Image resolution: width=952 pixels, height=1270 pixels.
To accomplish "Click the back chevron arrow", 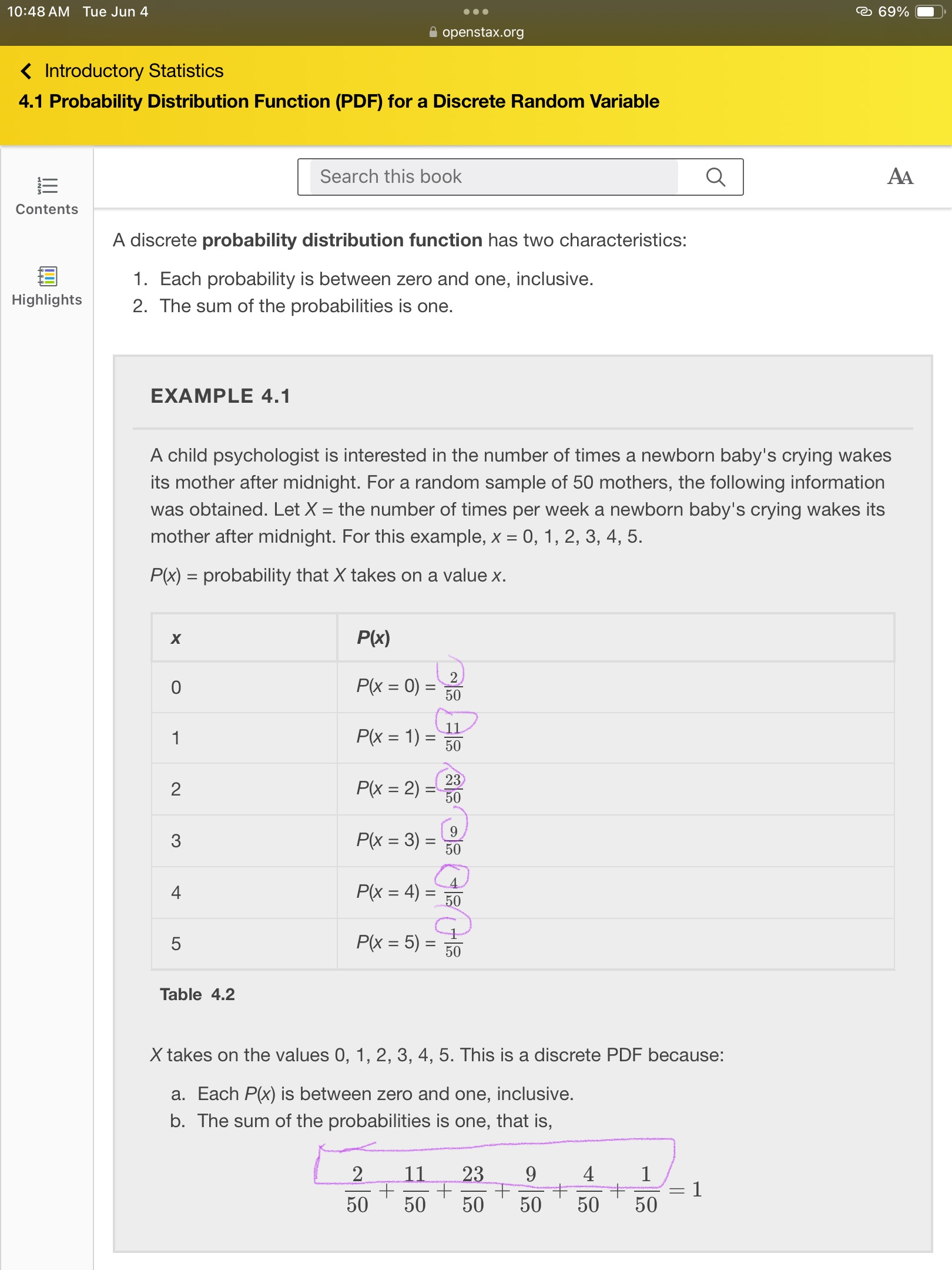I will 25,71.
